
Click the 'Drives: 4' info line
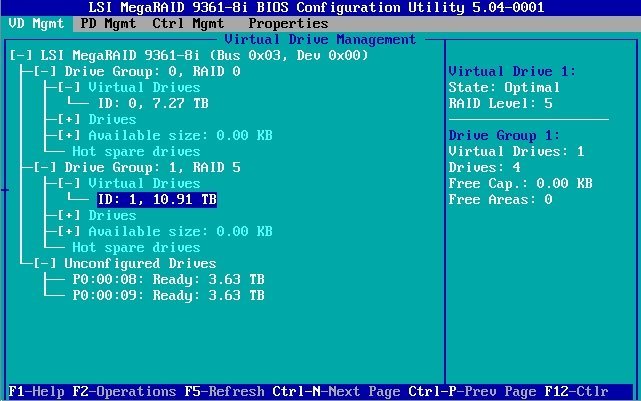(484, 168)
